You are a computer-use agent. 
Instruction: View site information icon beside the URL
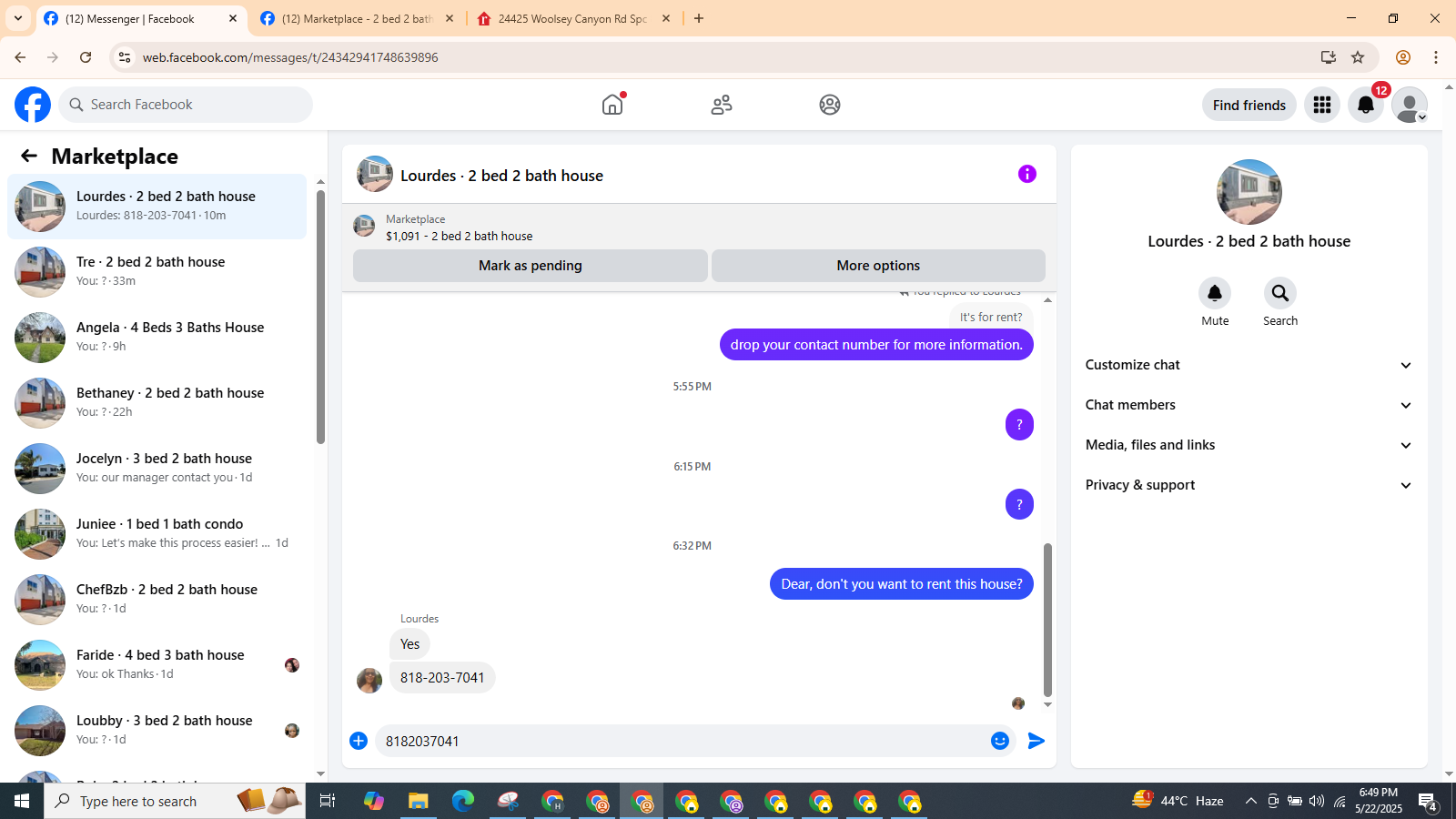[x=125, y=57]
